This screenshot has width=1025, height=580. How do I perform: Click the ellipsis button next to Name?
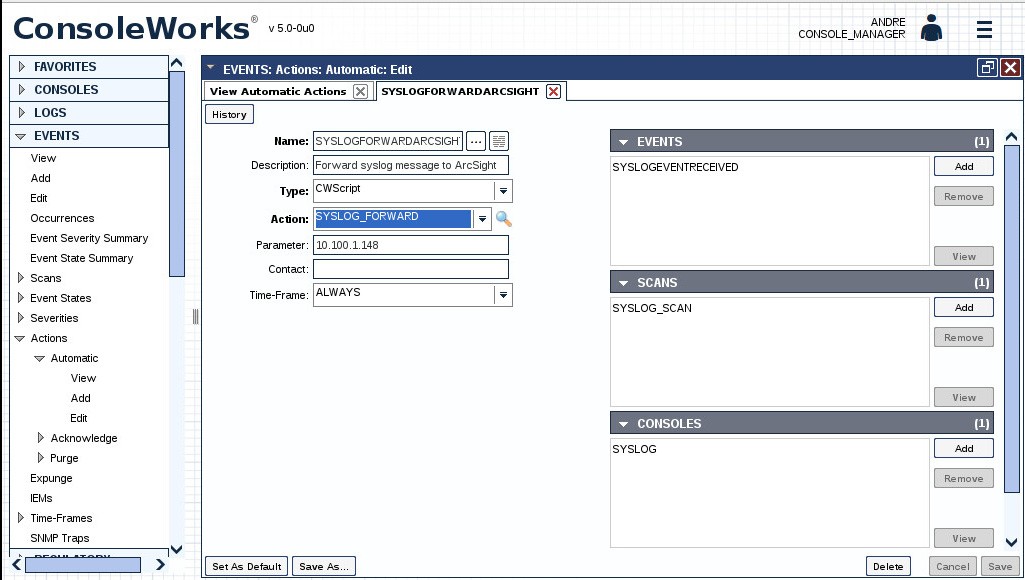click(x=476, y=141)
